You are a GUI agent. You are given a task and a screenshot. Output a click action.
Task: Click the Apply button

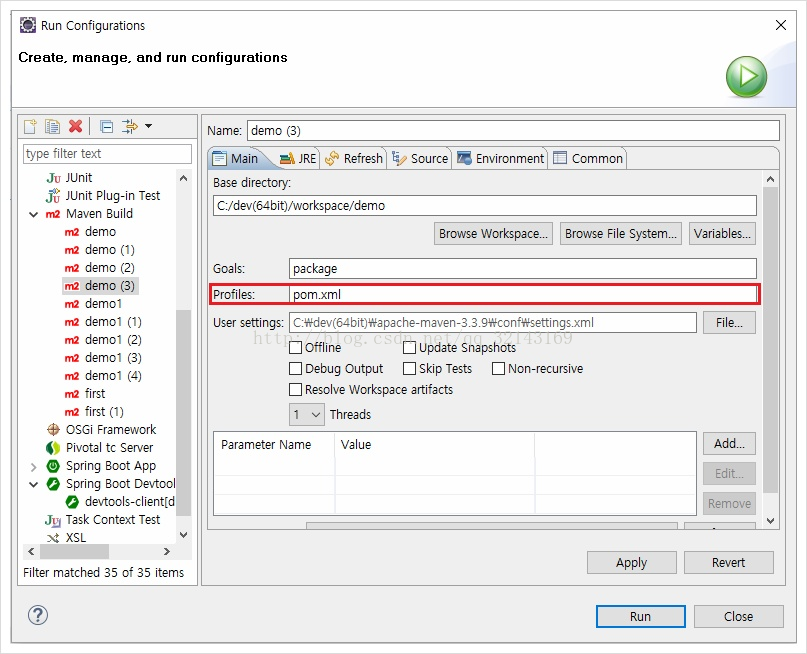coord(631,562)
